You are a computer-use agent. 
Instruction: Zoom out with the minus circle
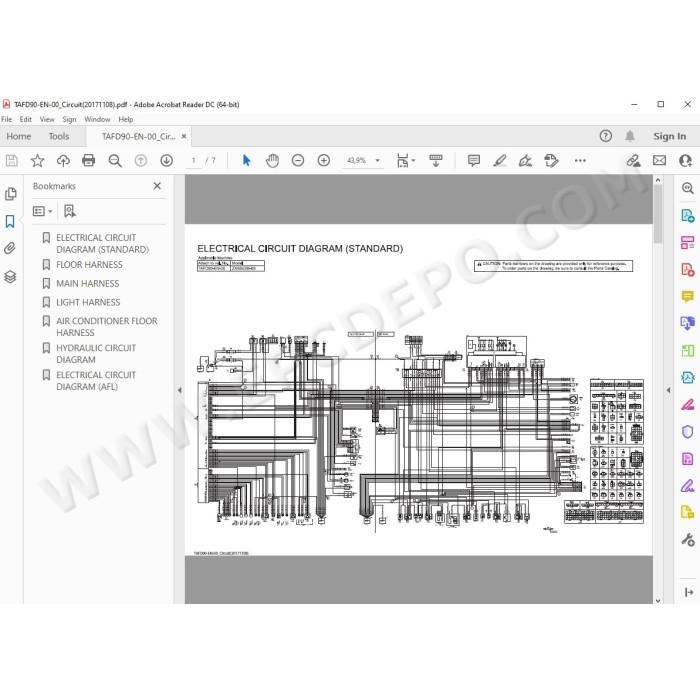pos(298,160)
